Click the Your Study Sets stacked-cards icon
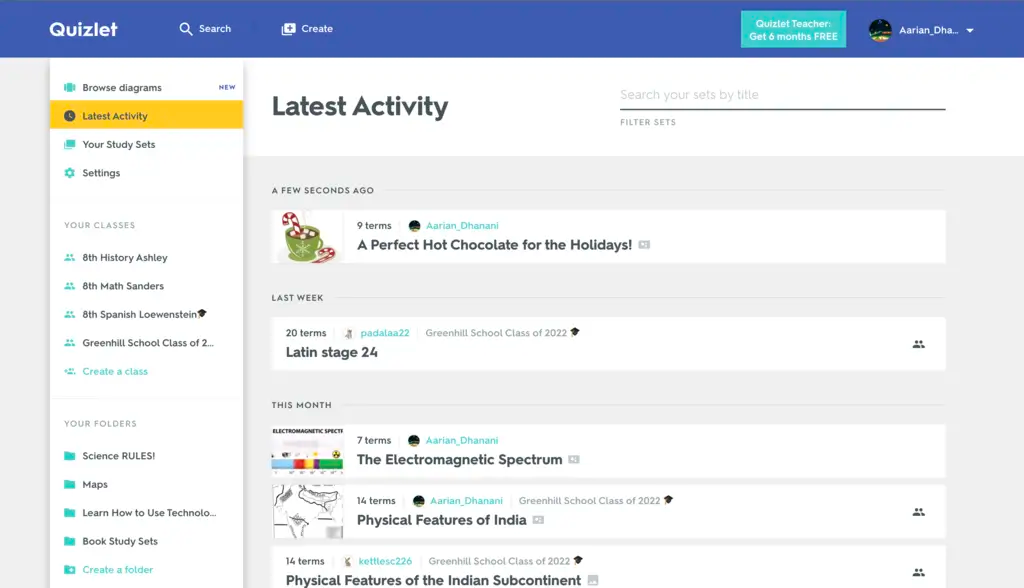The image size is (1024, 588). point(69,144)
